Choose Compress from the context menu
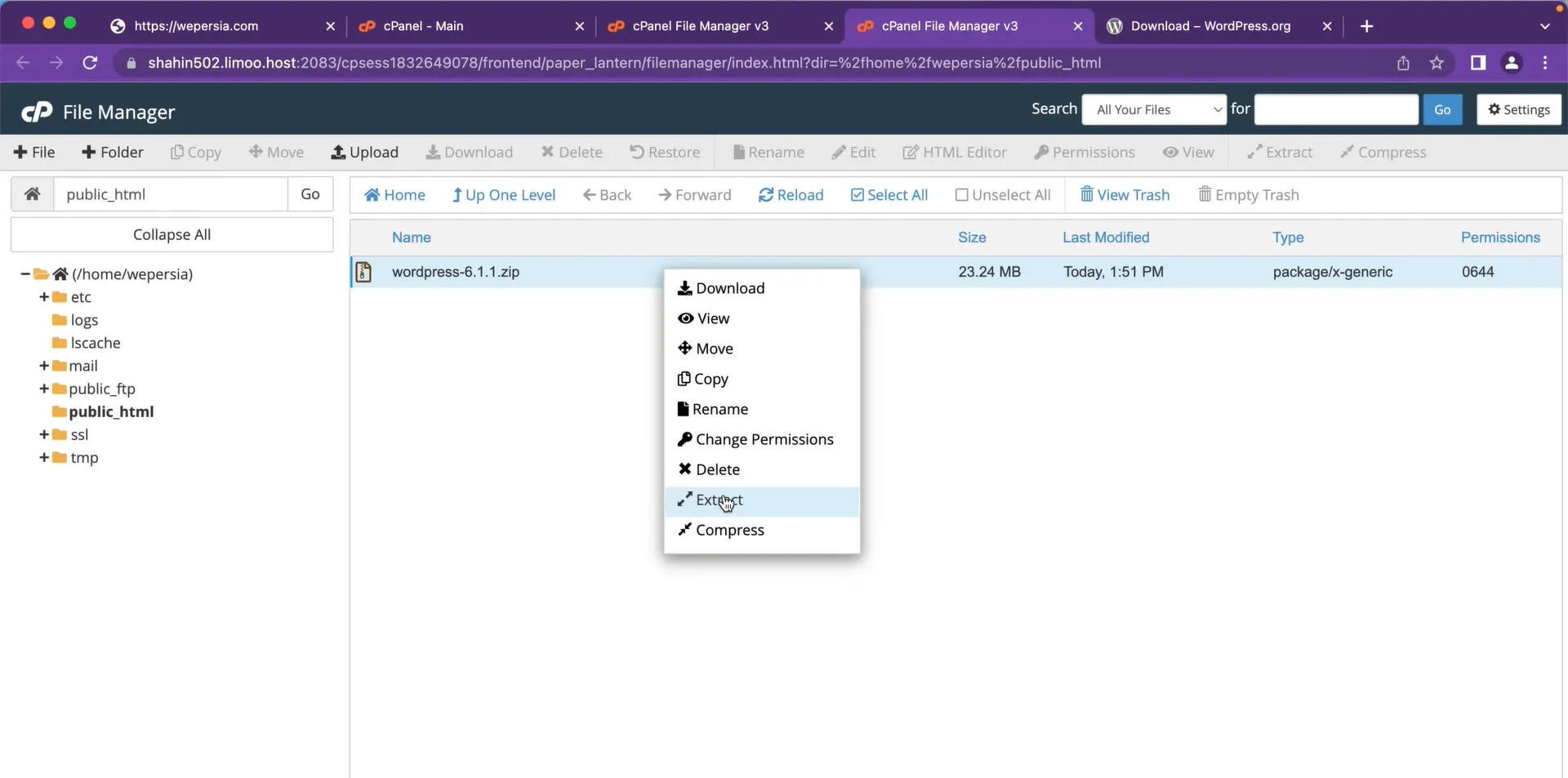This screenshot has width=1568, height=778. 761,531
